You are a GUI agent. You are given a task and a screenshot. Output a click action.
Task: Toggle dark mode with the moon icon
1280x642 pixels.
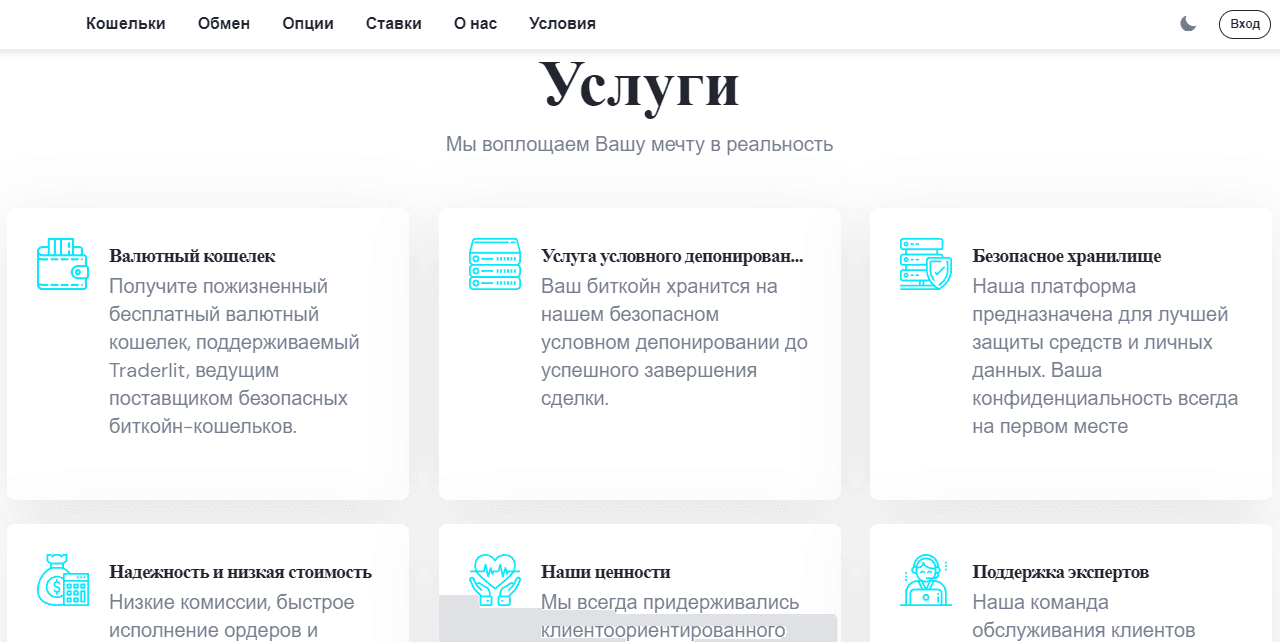click(1188, 23)
